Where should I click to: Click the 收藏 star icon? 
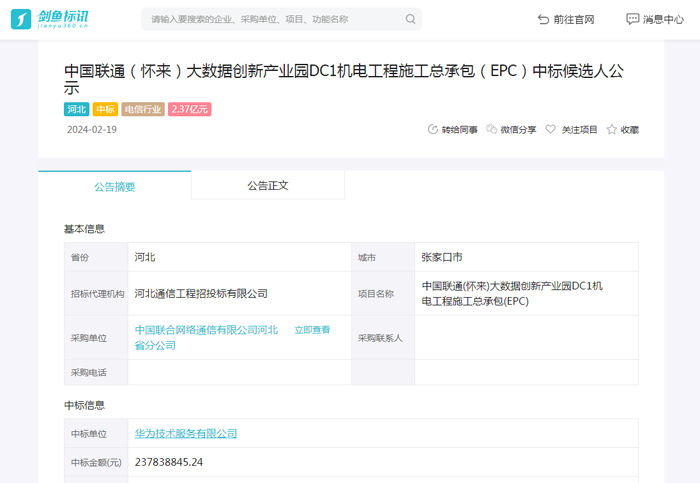(x=612, y=129)
